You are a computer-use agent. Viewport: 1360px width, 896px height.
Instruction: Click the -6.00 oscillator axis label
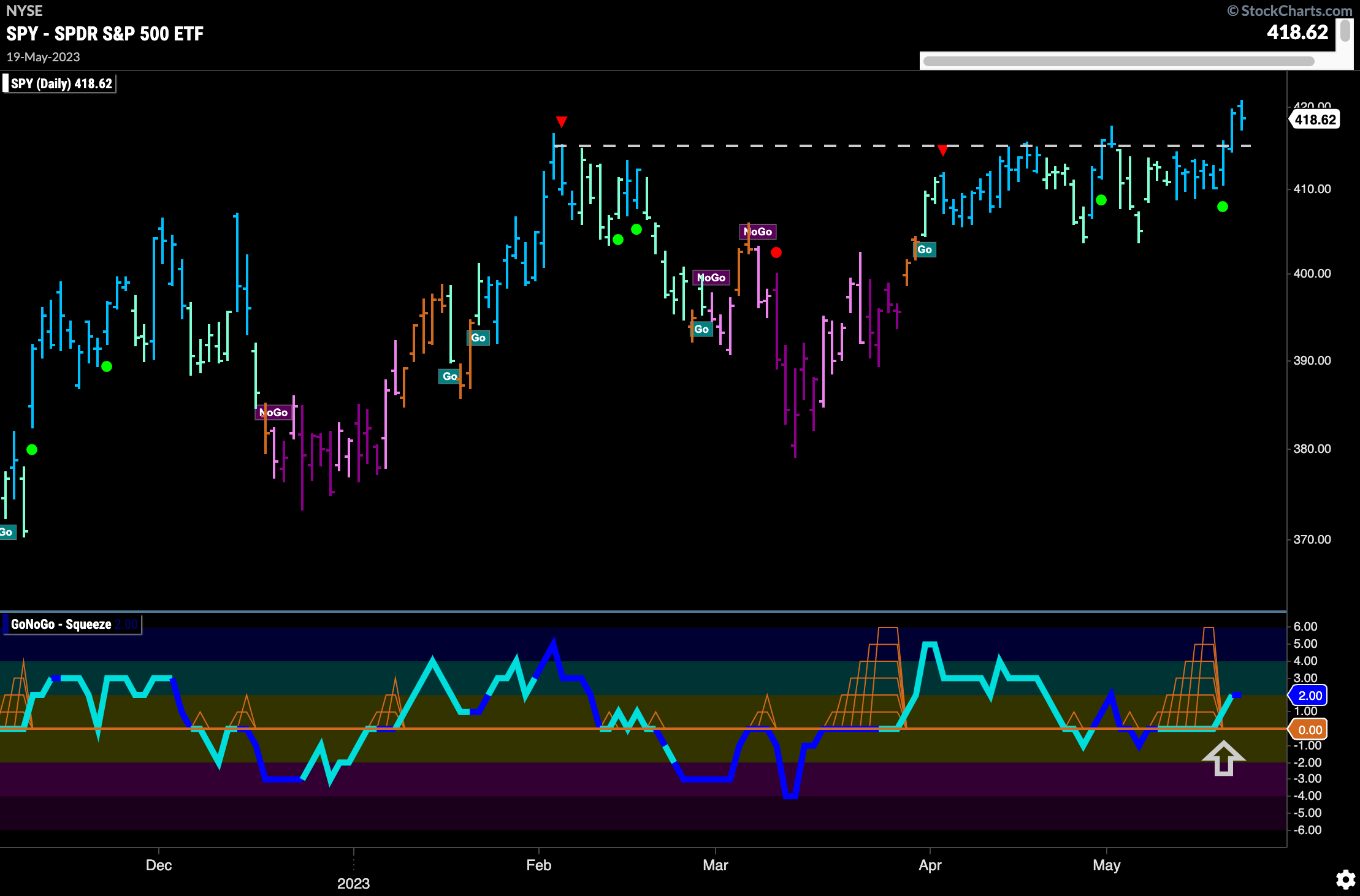pyautogui.click(x=1307, y=830)
